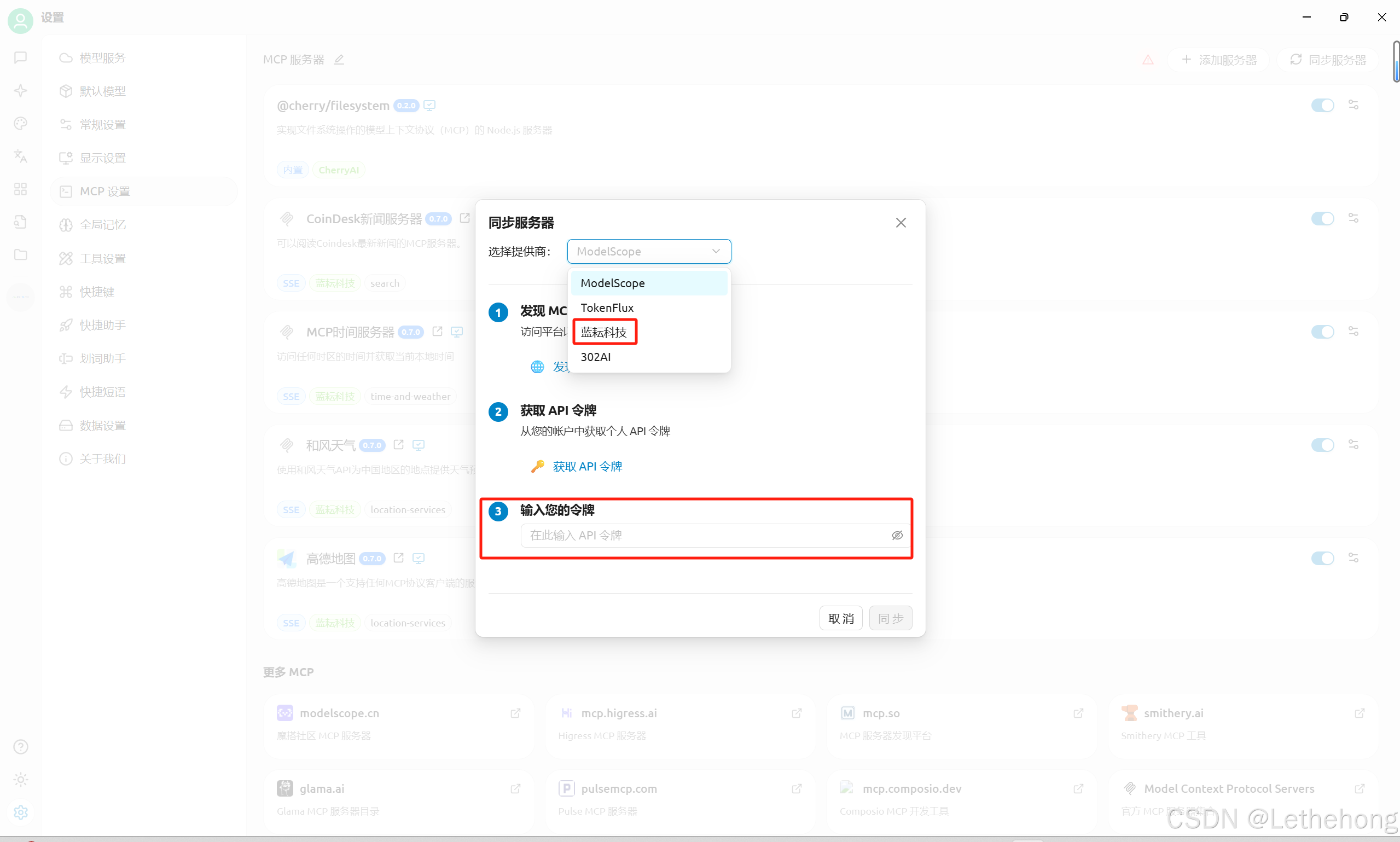Viewport: 1400px width, 842px height.
Task: Open 模型服务 settings section
Action: [x=144, y=58]
